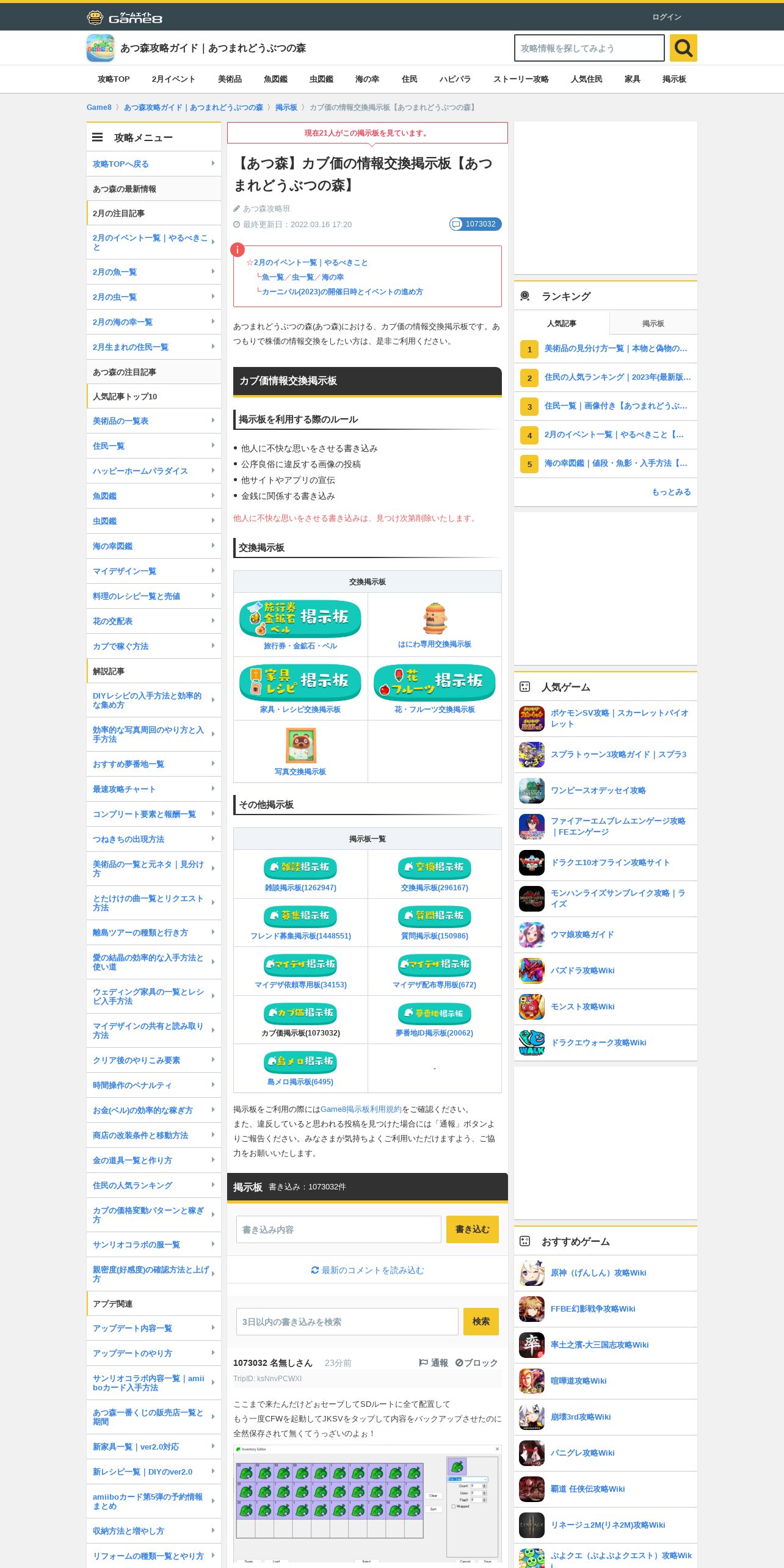Open the はにわ専用交換掲示板 haniwa icon
The width and height of the screenshot is (784, 1568).
(435, 619)
